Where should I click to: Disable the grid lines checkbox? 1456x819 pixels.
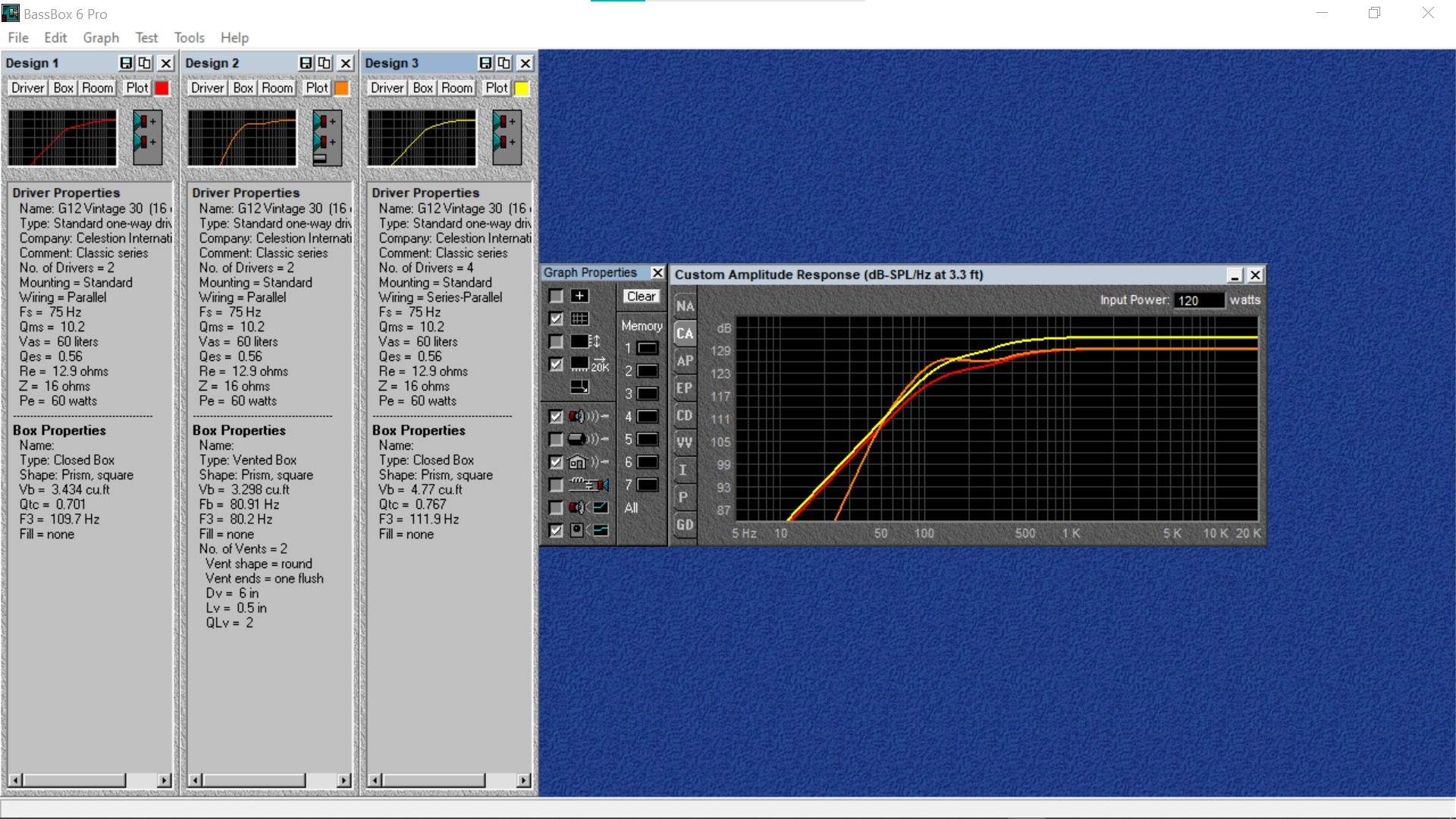[x=556, y=318]
